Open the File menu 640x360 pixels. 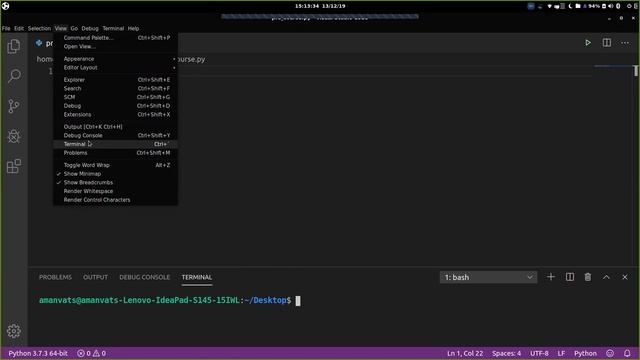[6, 29]
